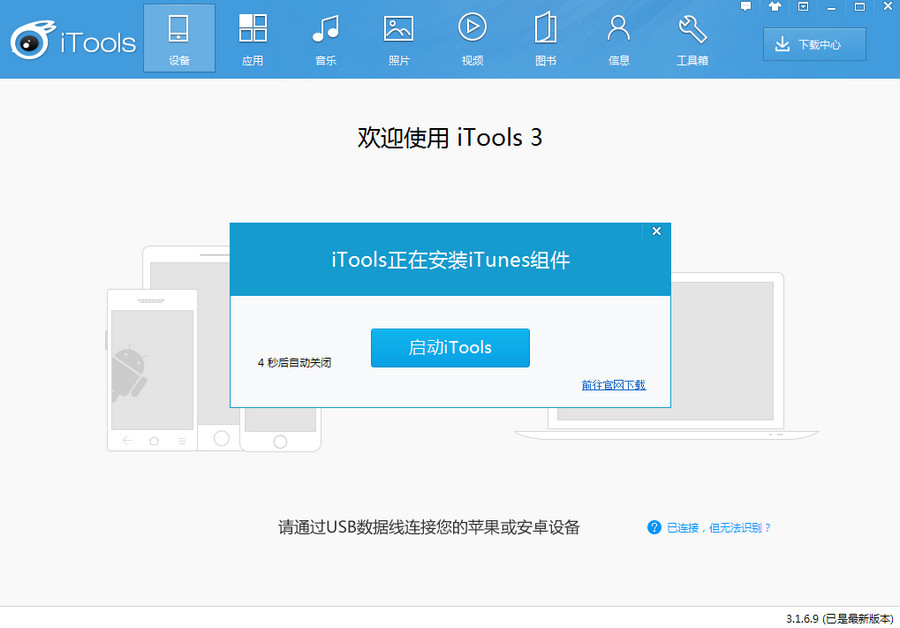Open the 音乐 (Music) section
Image resolution: width=900 pixels, height=628 pixels.
click(325, 39)
